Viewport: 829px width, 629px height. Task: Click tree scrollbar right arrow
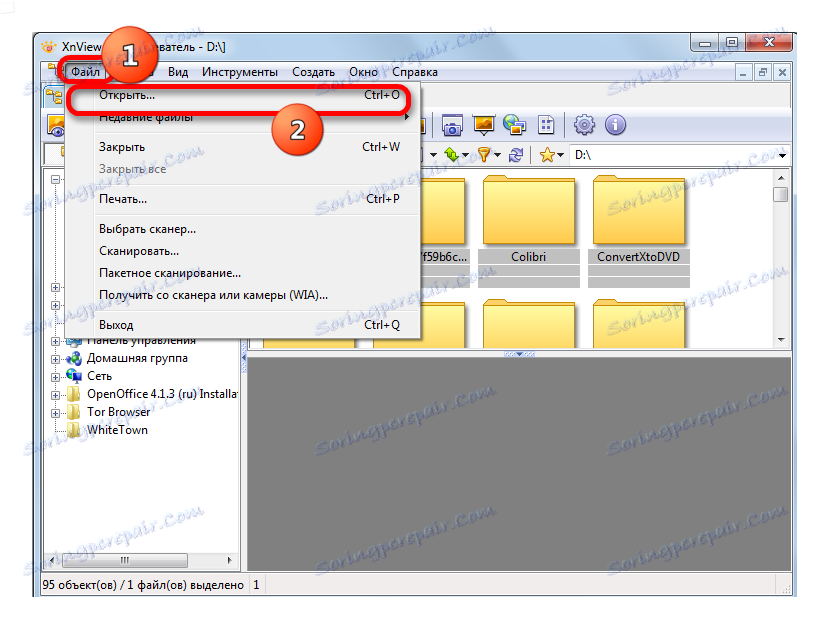(229, 560)
